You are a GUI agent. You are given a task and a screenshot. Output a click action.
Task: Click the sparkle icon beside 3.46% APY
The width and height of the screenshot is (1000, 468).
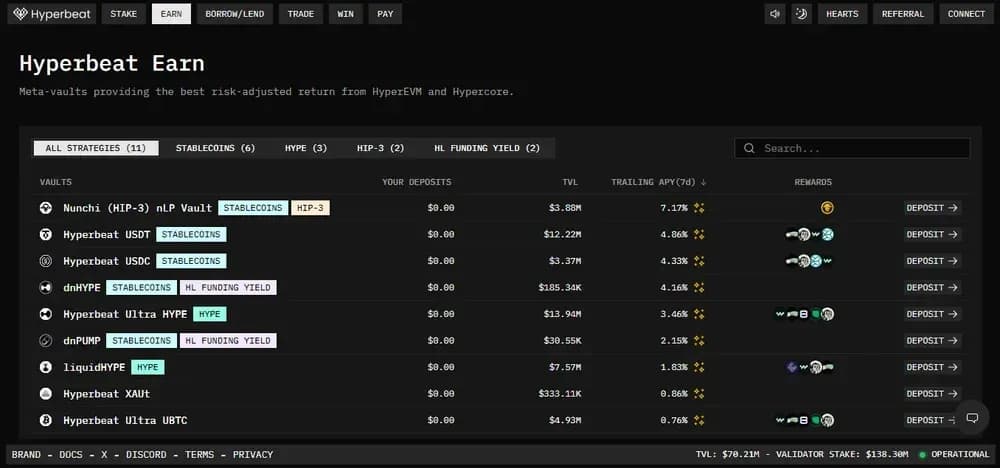[x=699, y=314]
